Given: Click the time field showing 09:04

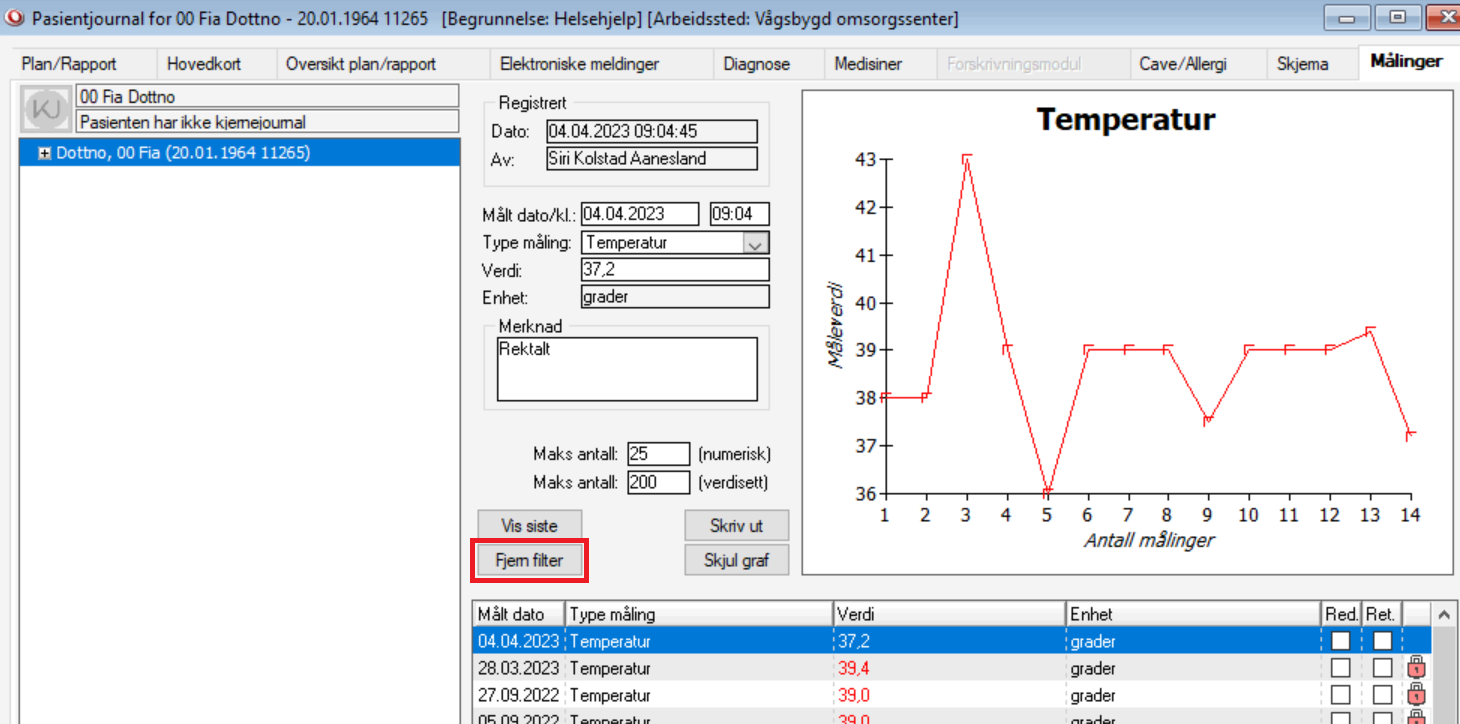Looking at the screenshot, I should pos(739,214).
